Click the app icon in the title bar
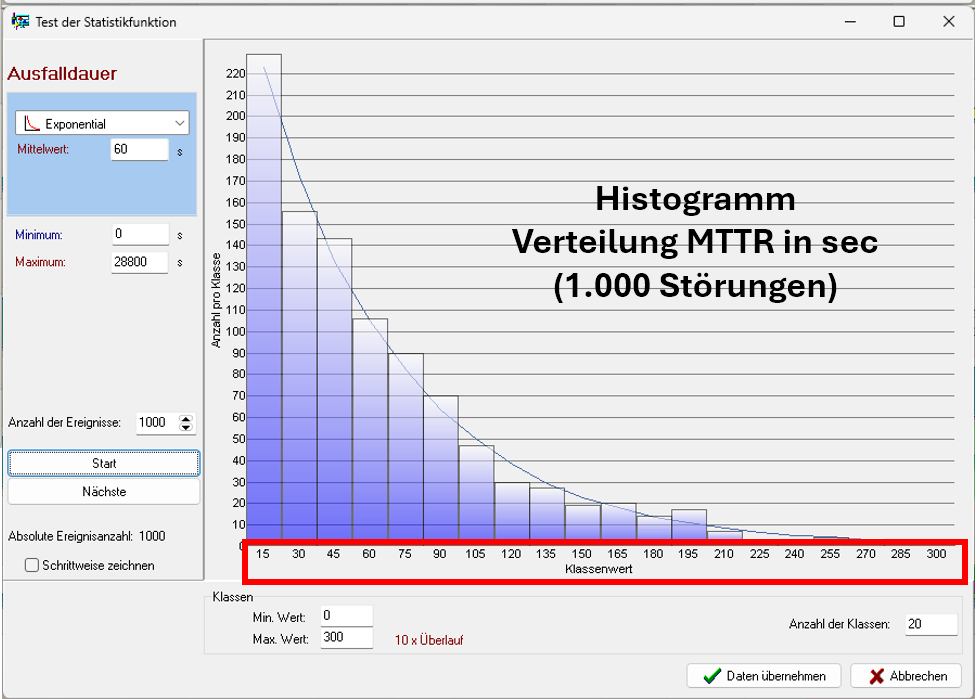The image size is (977, 699). click(19, 21)
